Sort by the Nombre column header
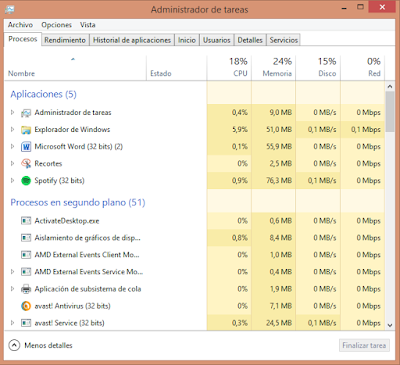Viewport: 400px width, 365px height. [x=21, y=73]
